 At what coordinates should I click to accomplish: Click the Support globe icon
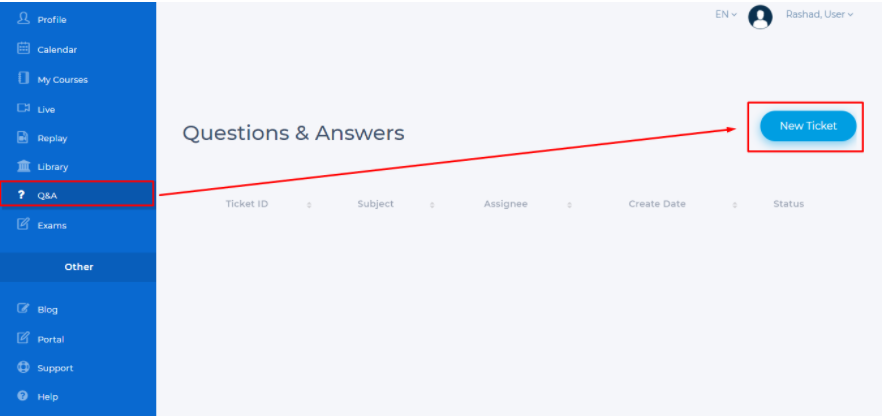coord(23,368)
